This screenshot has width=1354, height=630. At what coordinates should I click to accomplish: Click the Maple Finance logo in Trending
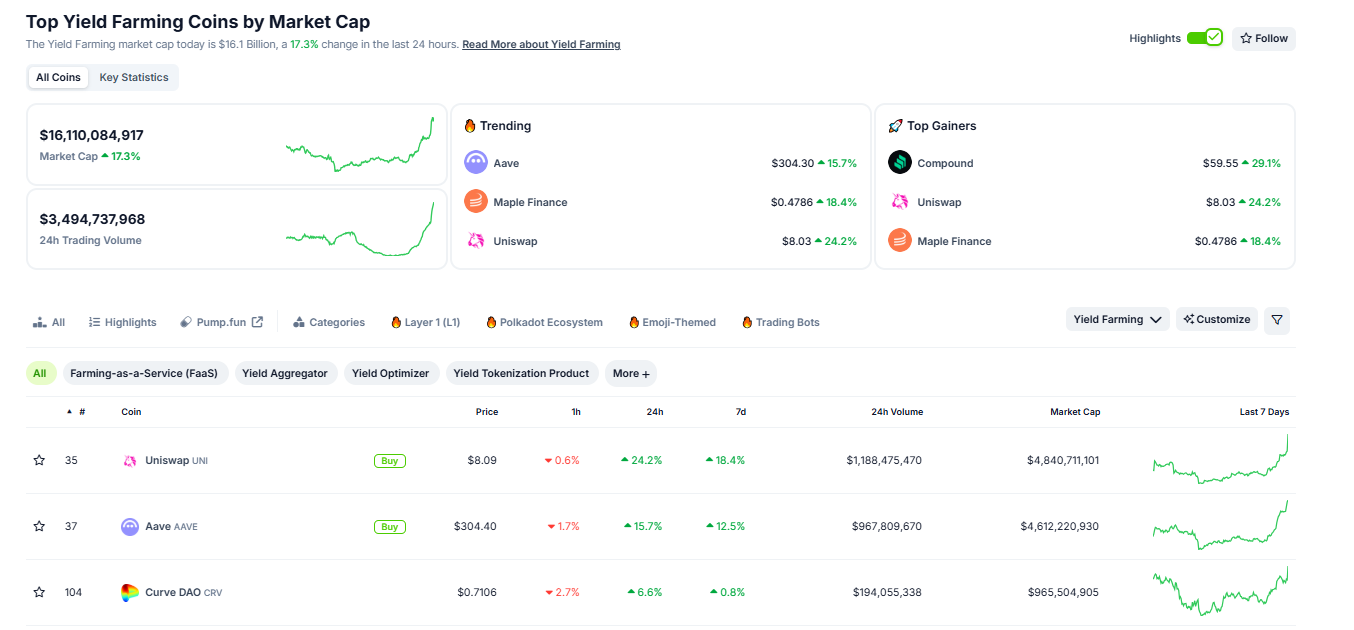point(476,202)
